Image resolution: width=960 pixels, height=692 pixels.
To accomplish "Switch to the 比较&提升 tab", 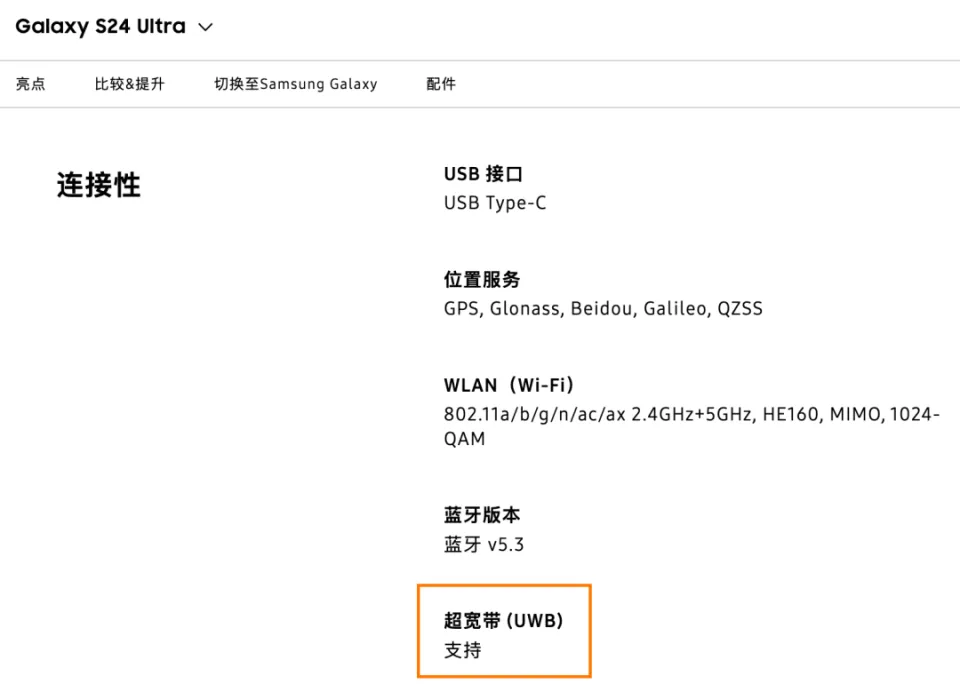I will pos(130,84).
